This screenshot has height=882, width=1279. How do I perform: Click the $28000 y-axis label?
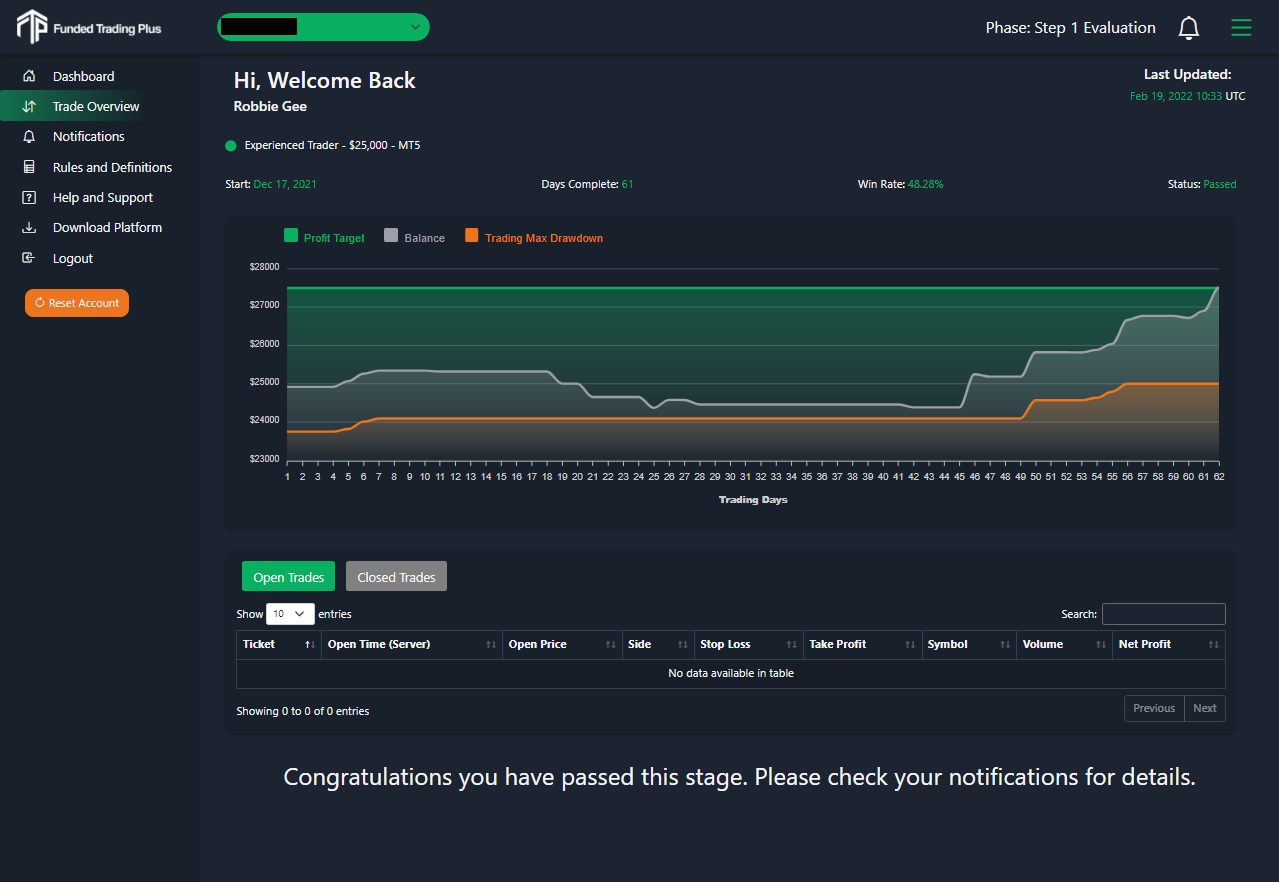(x=264, y=267)
